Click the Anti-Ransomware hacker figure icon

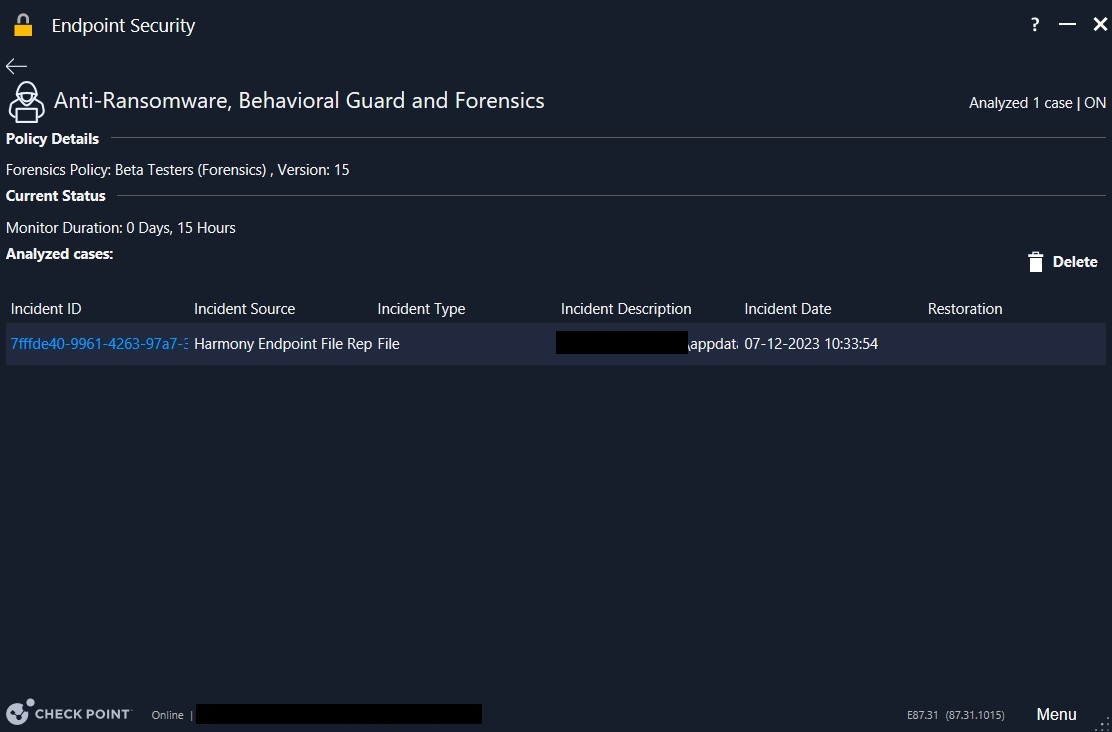pyautogui.click(x=26, y=102)
